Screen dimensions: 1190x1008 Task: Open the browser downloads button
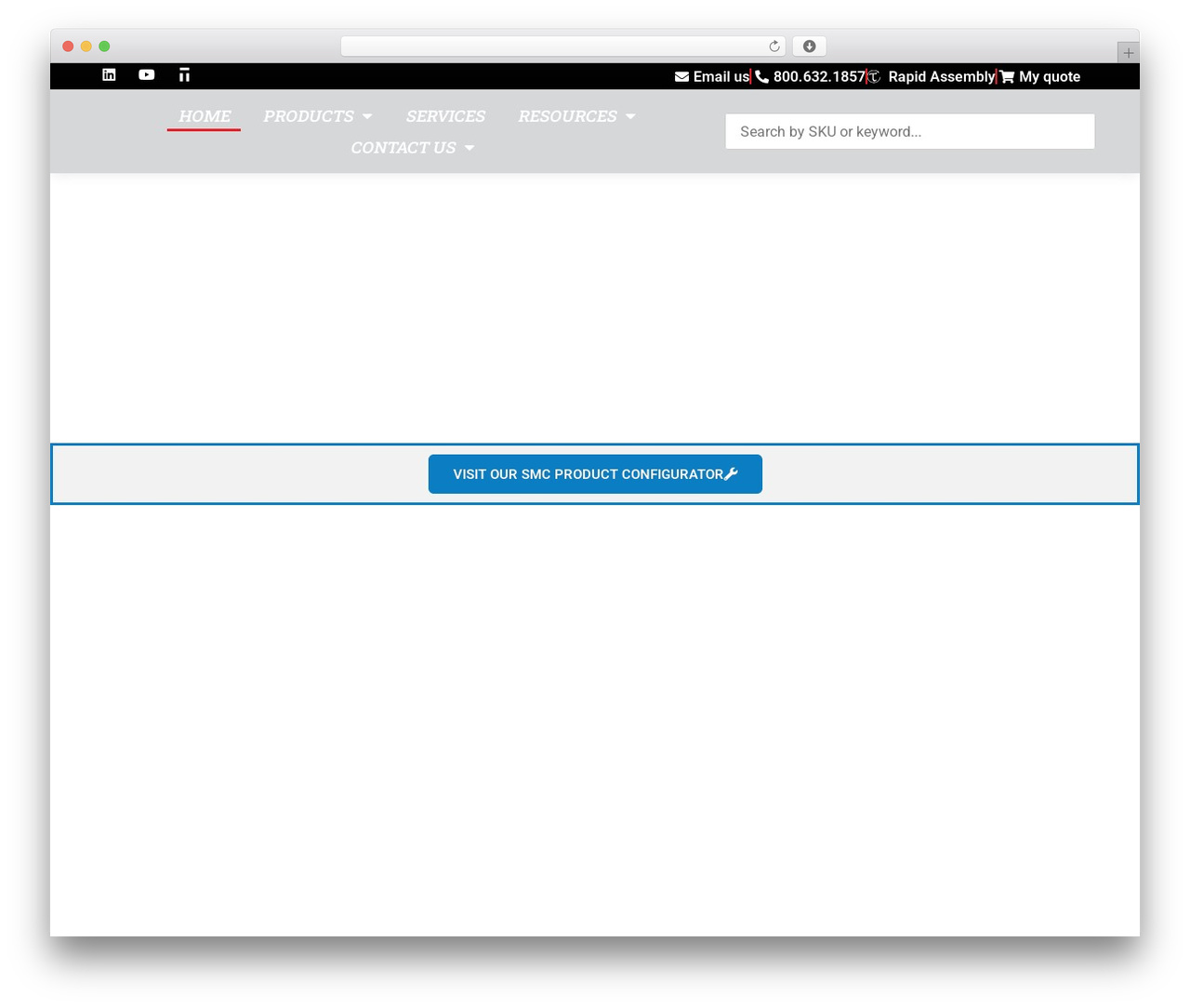pos(810,46)
